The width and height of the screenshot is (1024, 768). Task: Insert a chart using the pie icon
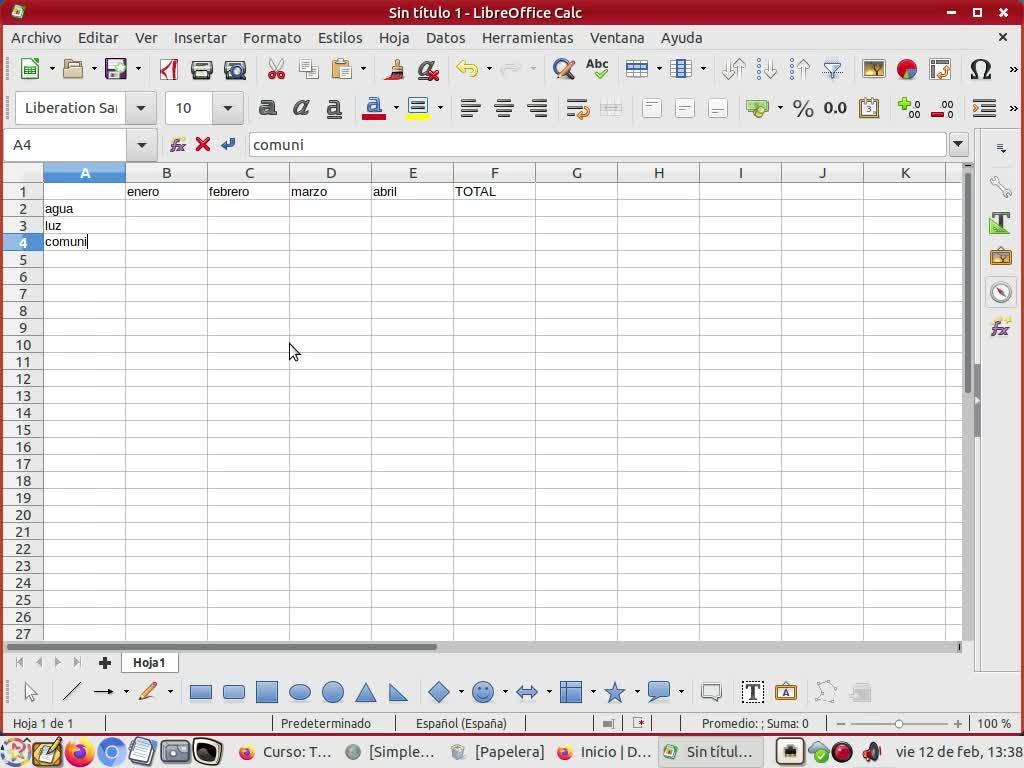pyautogui.click(x=906, y=69)
